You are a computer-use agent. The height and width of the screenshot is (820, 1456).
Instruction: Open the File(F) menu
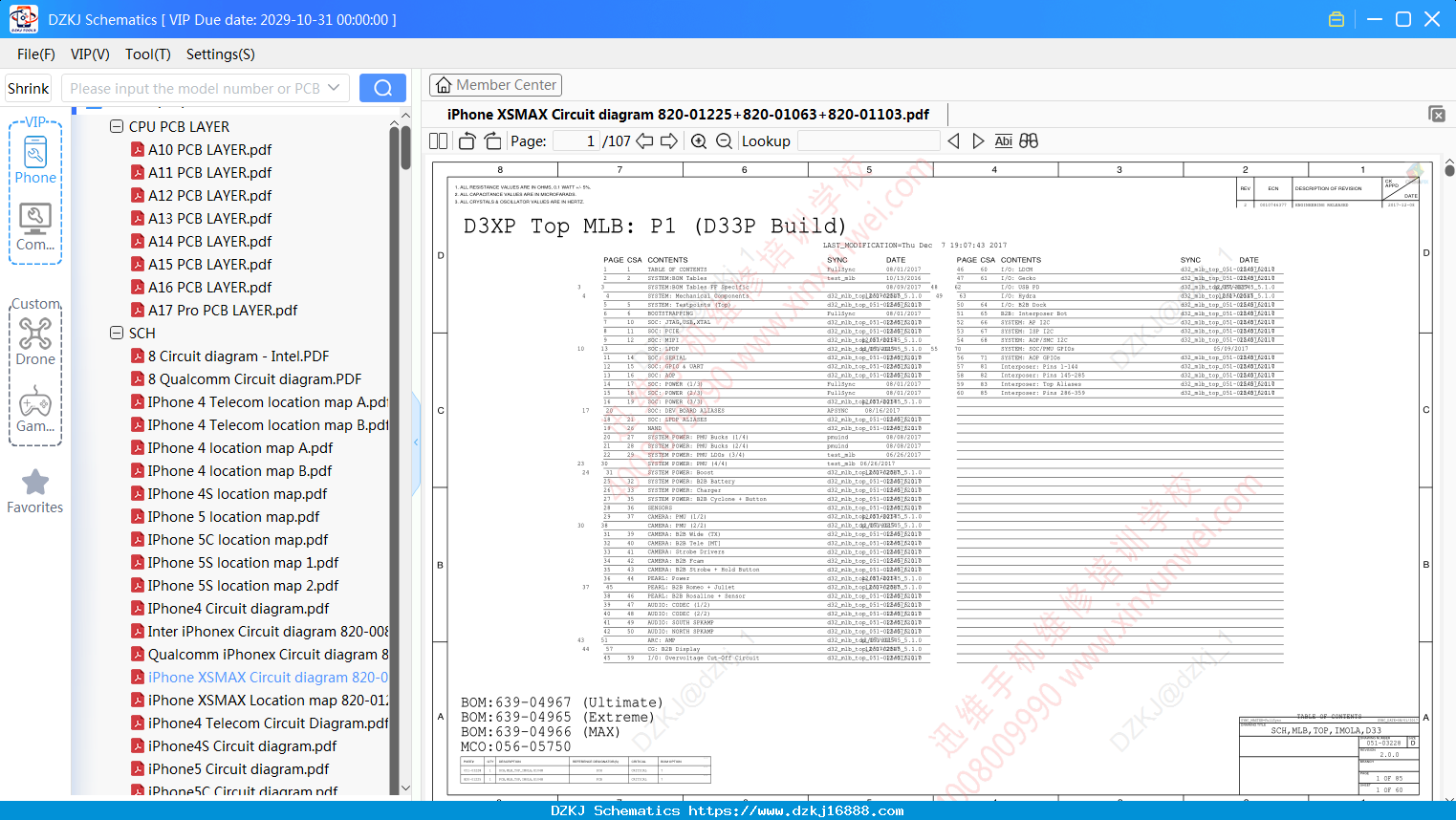(x=36, y=54)
